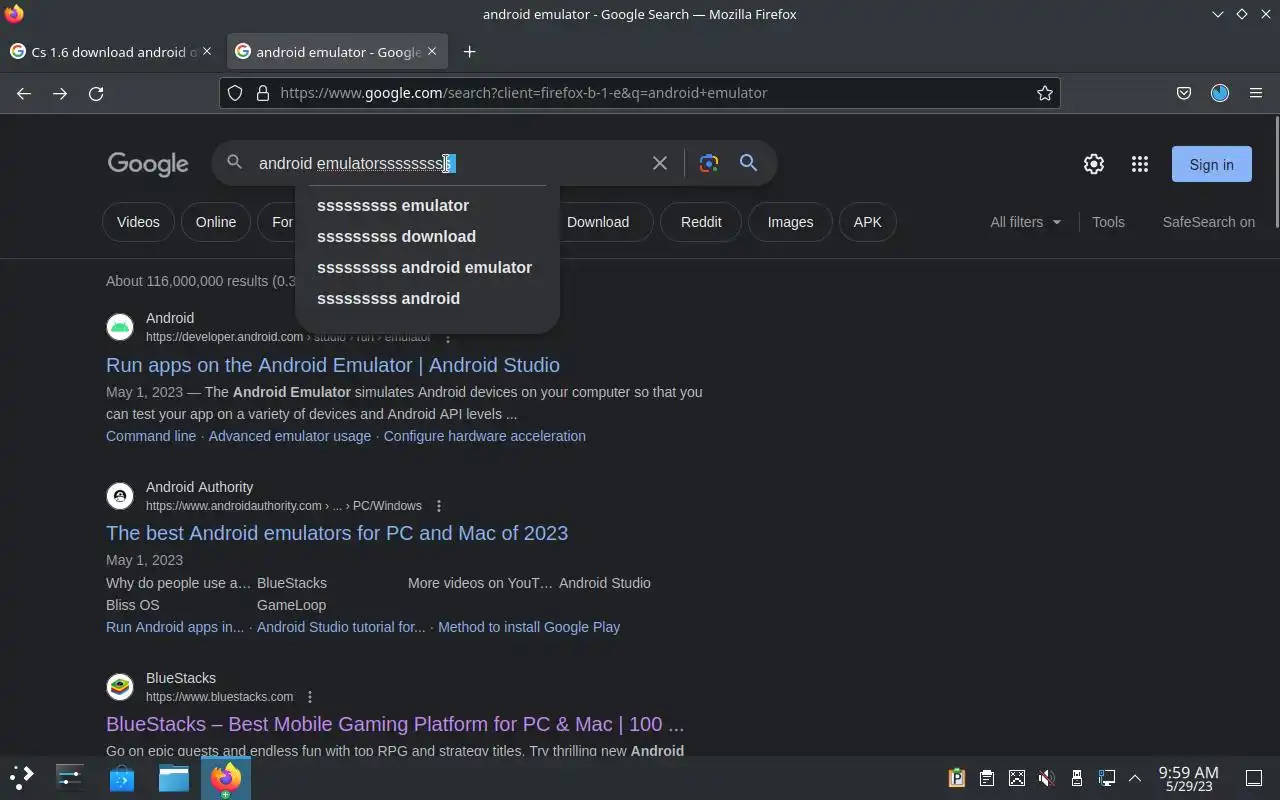Choose the 'sssssssss android' suggestion
Viewport: 1280px width, 800px height.
click(x=428, y=298)
